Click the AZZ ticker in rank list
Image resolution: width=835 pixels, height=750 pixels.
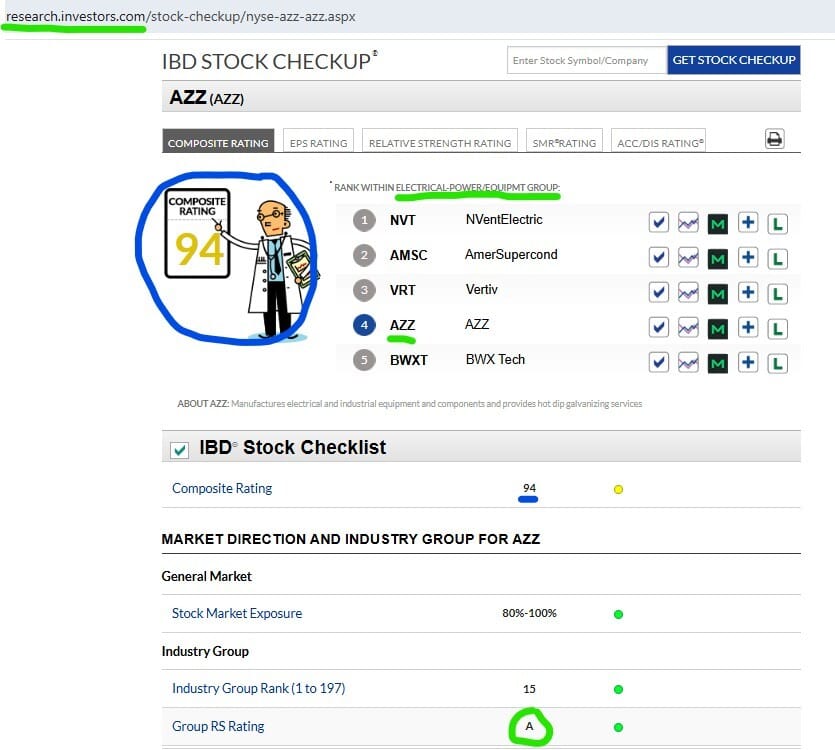coord(402,325)
